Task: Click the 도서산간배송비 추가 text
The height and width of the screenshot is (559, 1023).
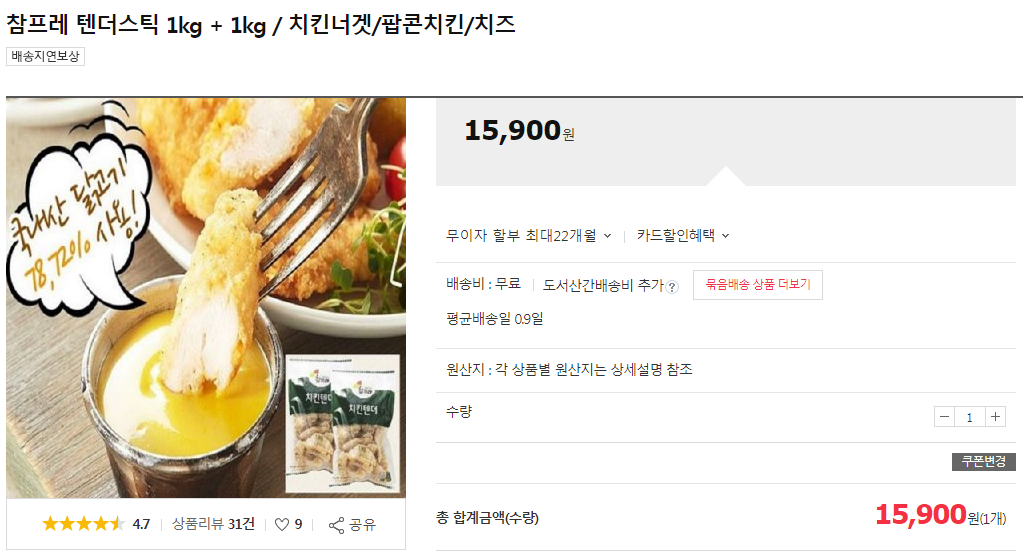Action: 603,285
